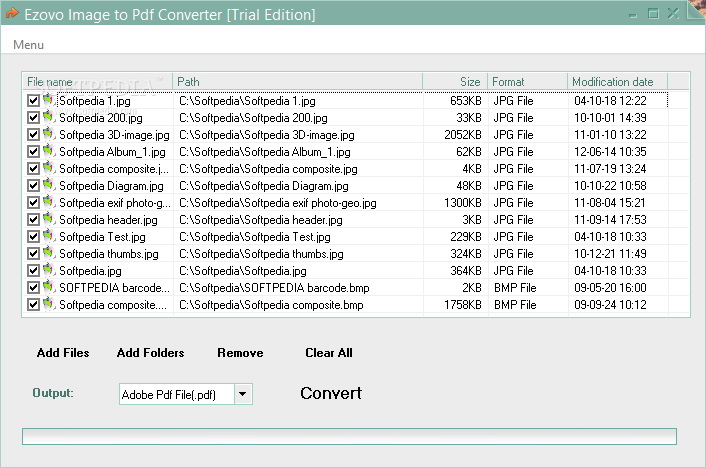Open the Menu item
This screenshot has height=468, width=706.
pos(28,45)
